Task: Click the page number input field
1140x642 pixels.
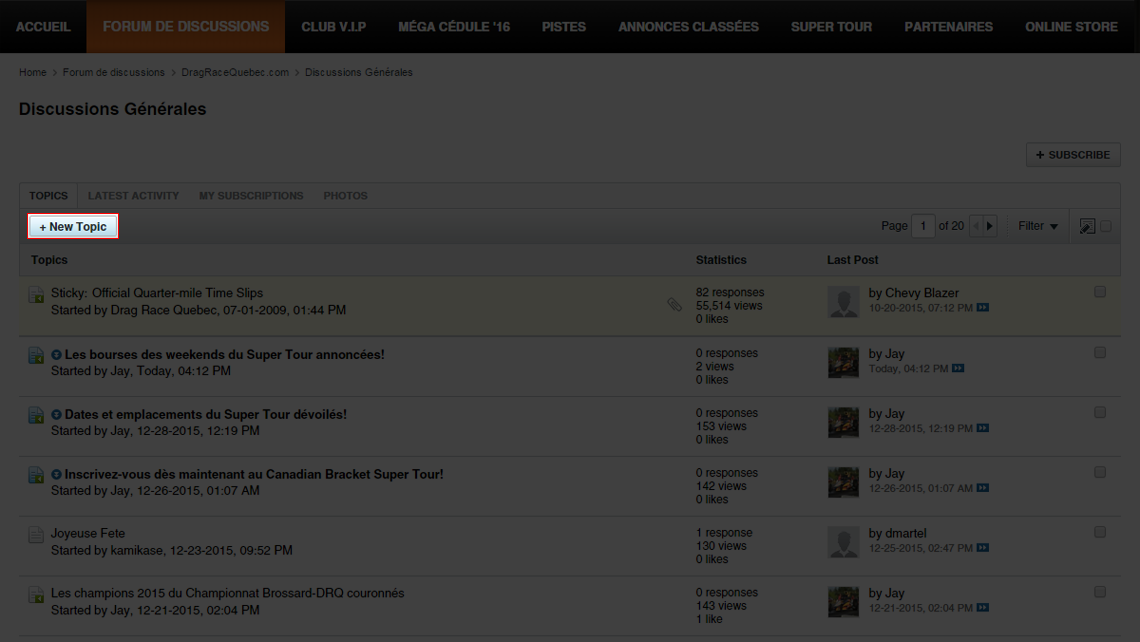Action: [923, 226]
